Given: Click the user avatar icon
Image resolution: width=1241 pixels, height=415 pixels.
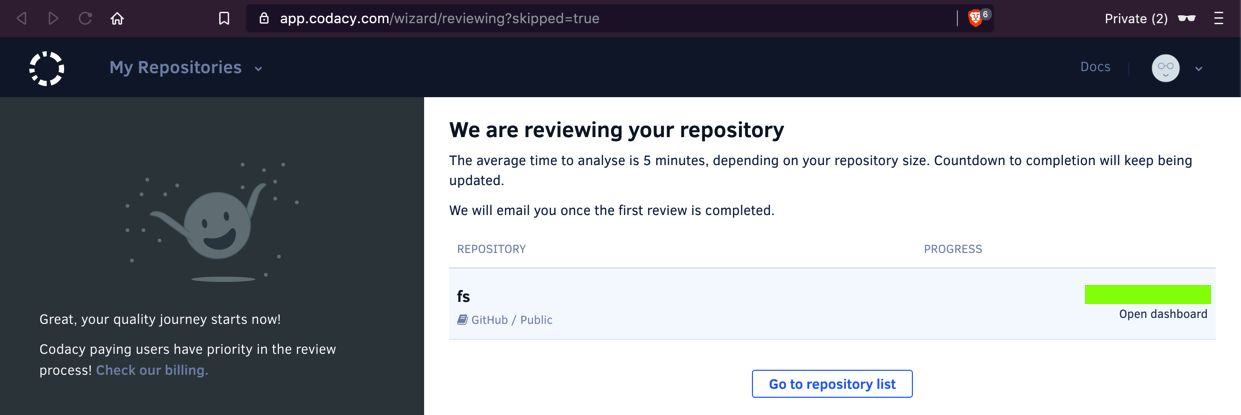Looking at the screenshot, I should tap(1165, 68).
